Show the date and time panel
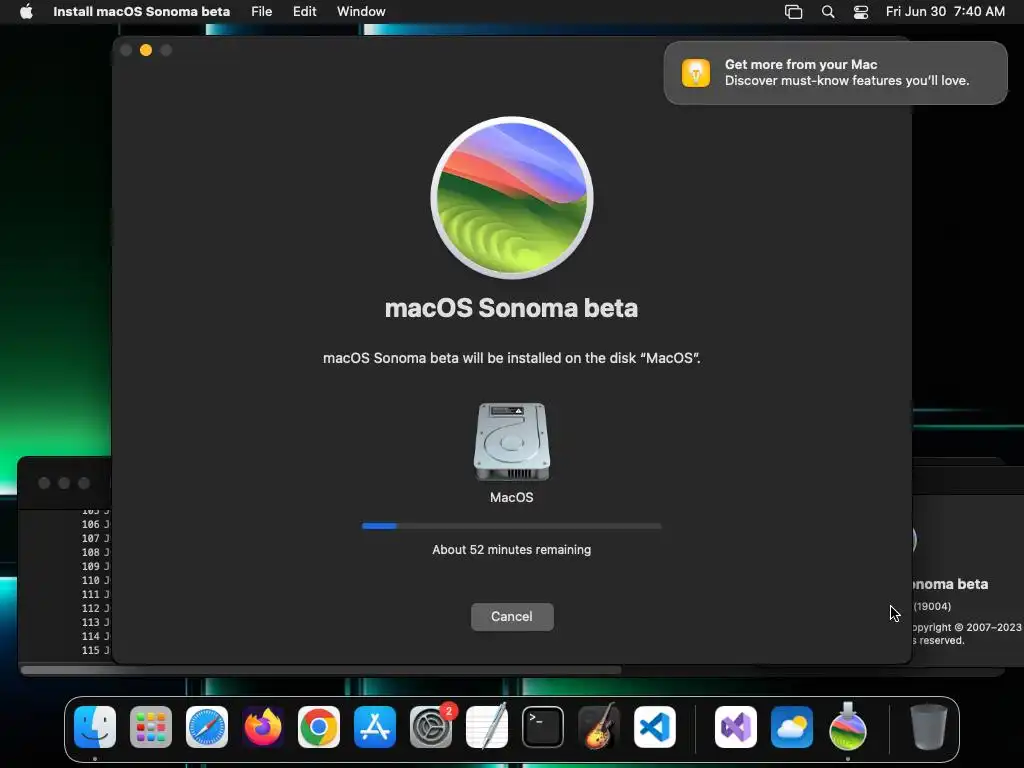 pos(945,12)
